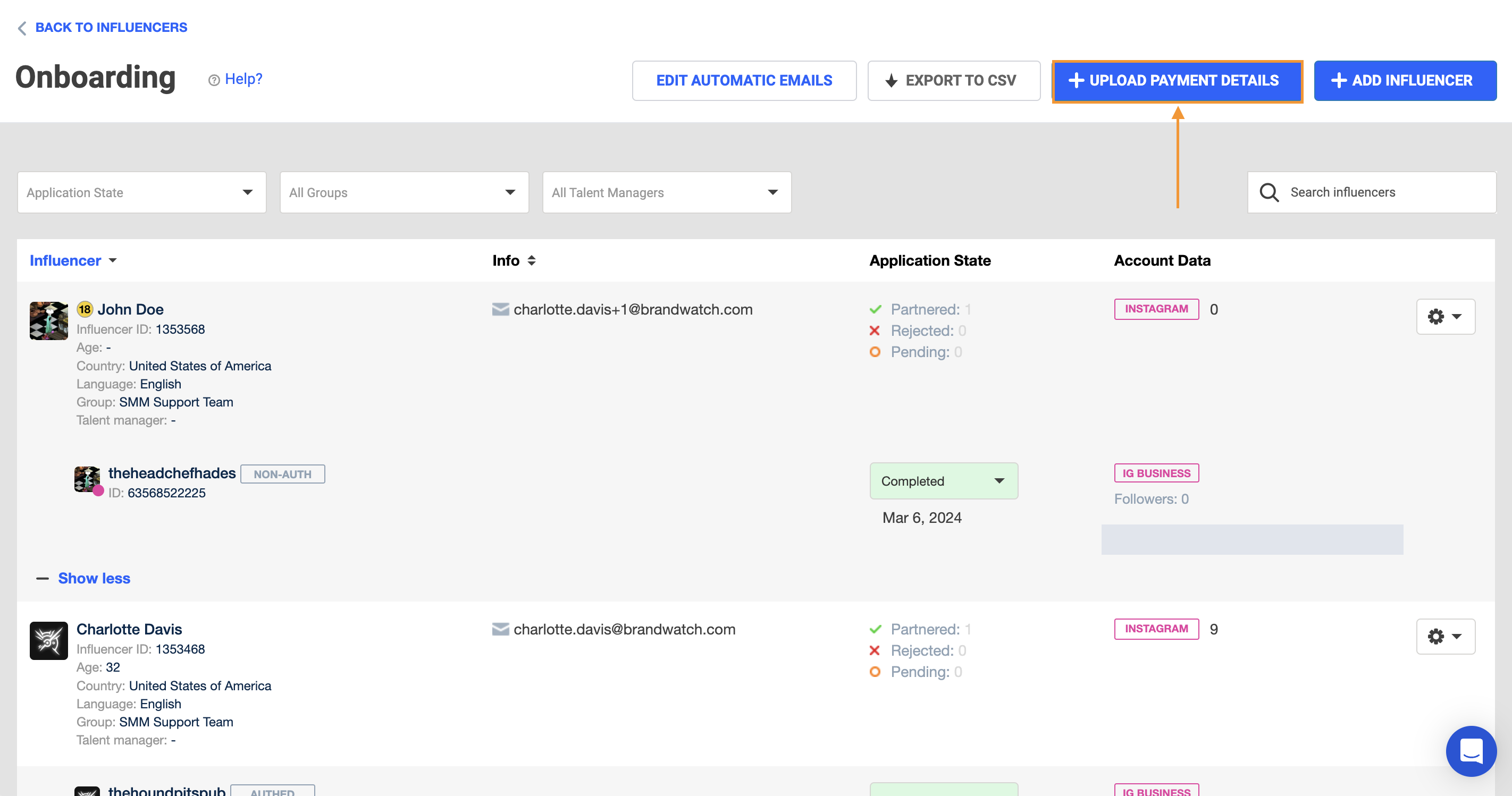
Task: Sort by the Info column arrows
Action: (531, 260)
